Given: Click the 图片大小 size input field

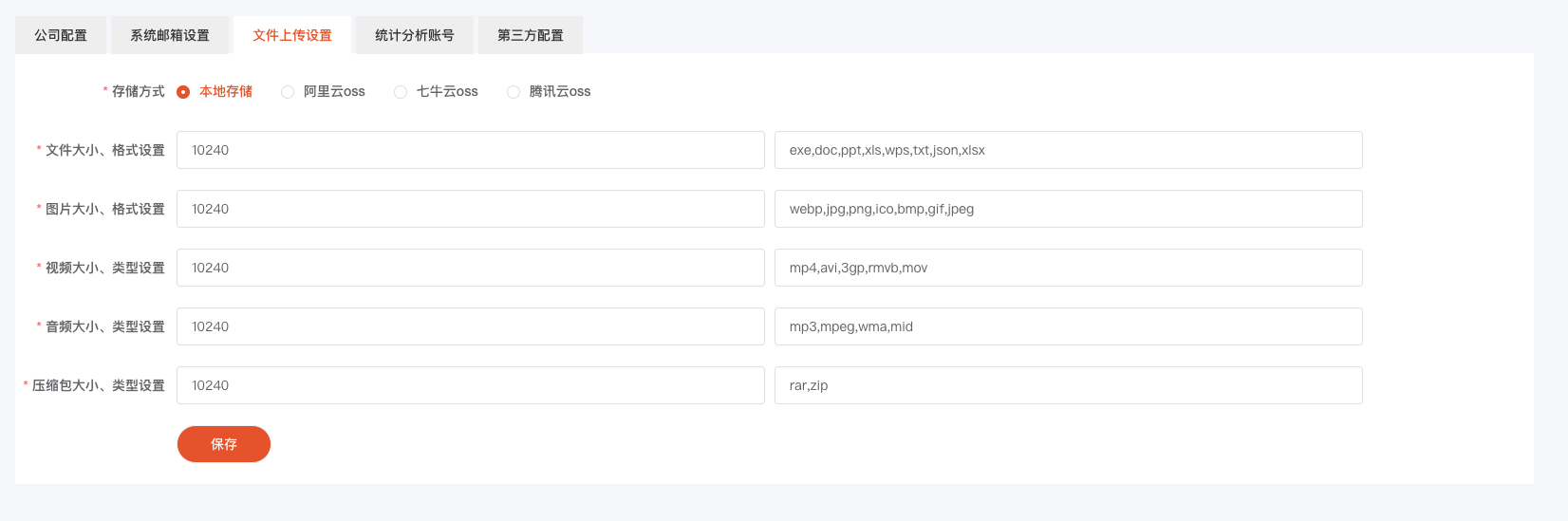Looking at the screenshot, I should point(471,209).
